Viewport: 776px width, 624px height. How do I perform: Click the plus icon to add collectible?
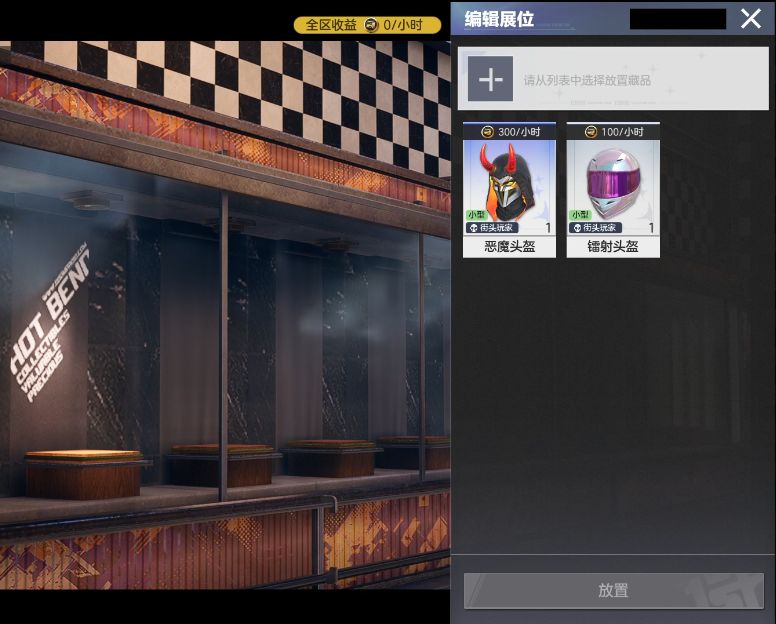[490, 79]
